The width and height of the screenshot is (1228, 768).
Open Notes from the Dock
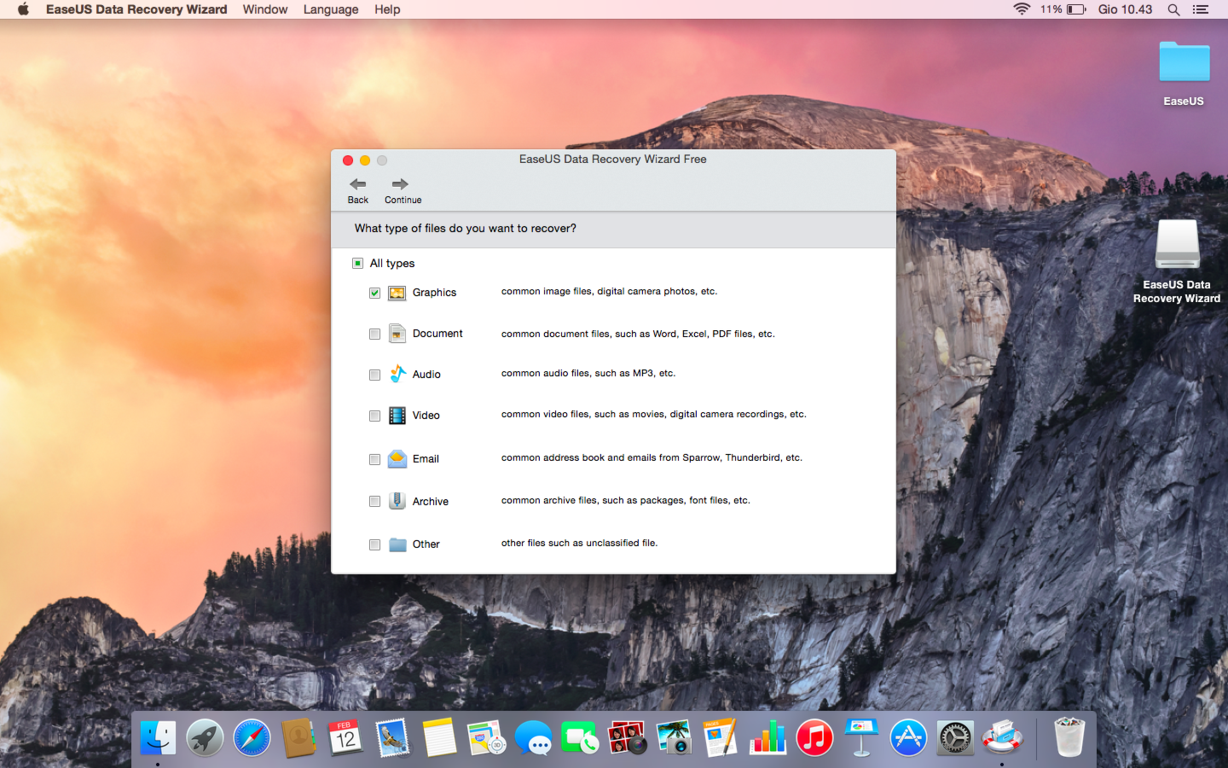click(x=439, y=738)
